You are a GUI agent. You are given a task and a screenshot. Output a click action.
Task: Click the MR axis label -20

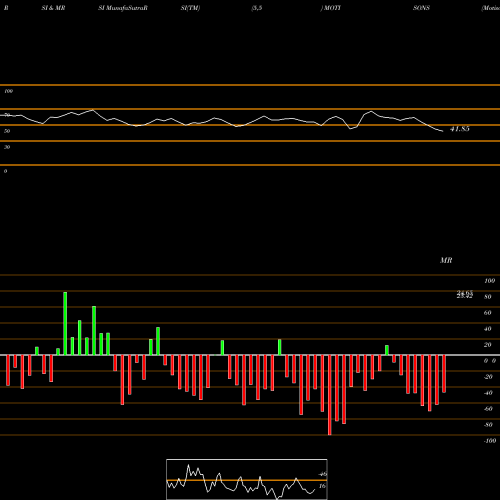(488, 377)
